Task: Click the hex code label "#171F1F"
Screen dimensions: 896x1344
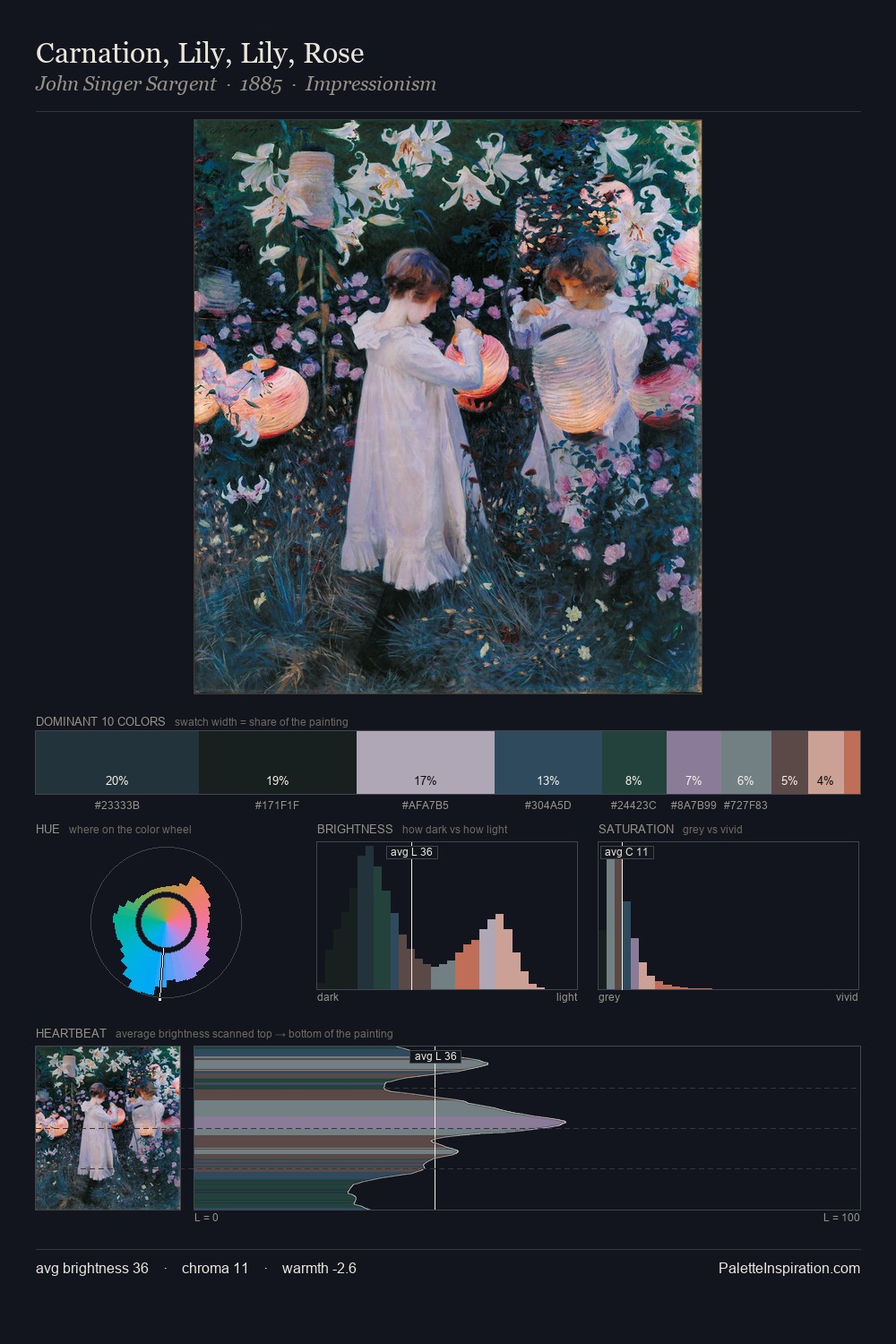Action: [x=277, y=806]
